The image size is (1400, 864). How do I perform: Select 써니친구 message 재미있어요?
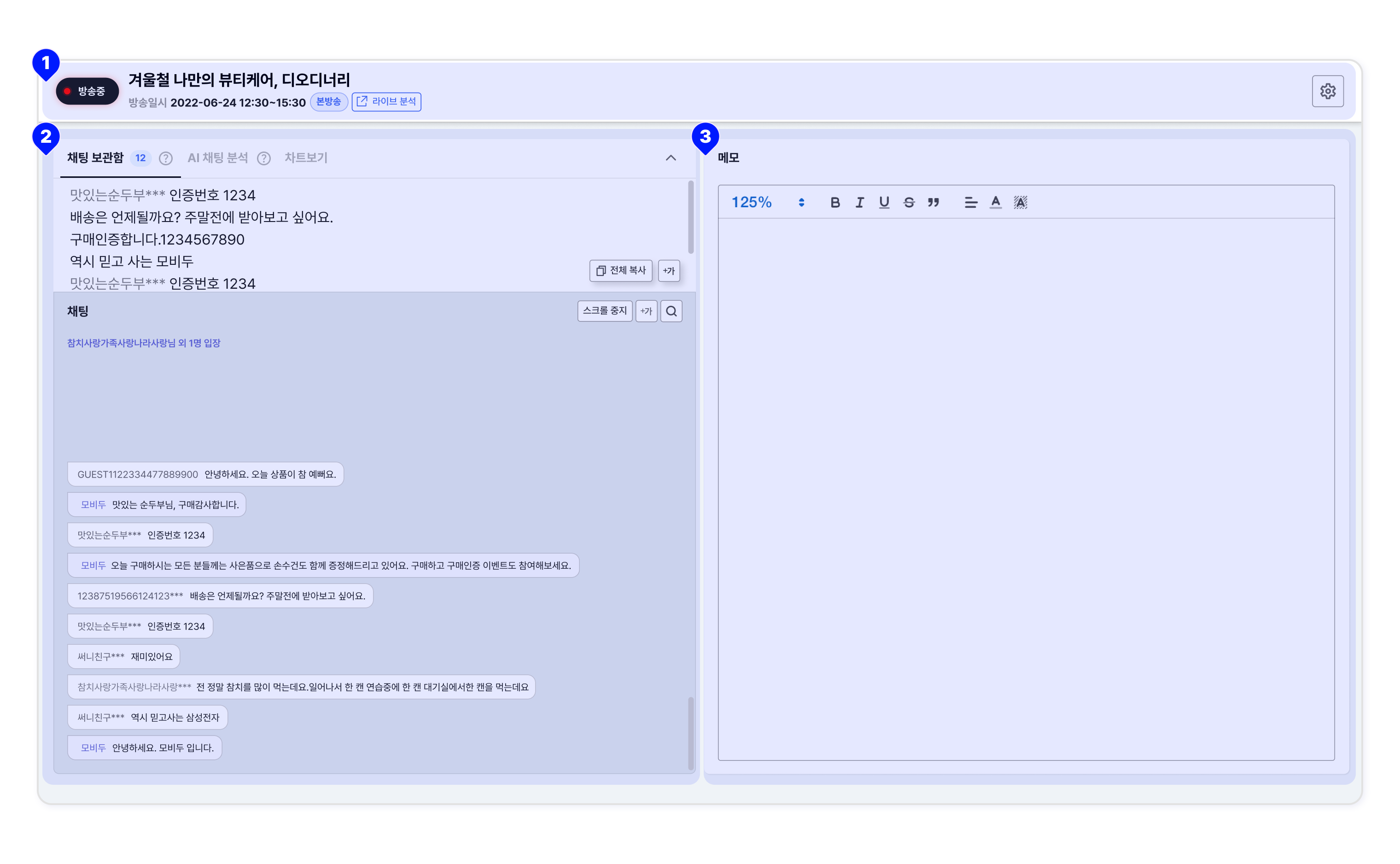coord(123,657)
